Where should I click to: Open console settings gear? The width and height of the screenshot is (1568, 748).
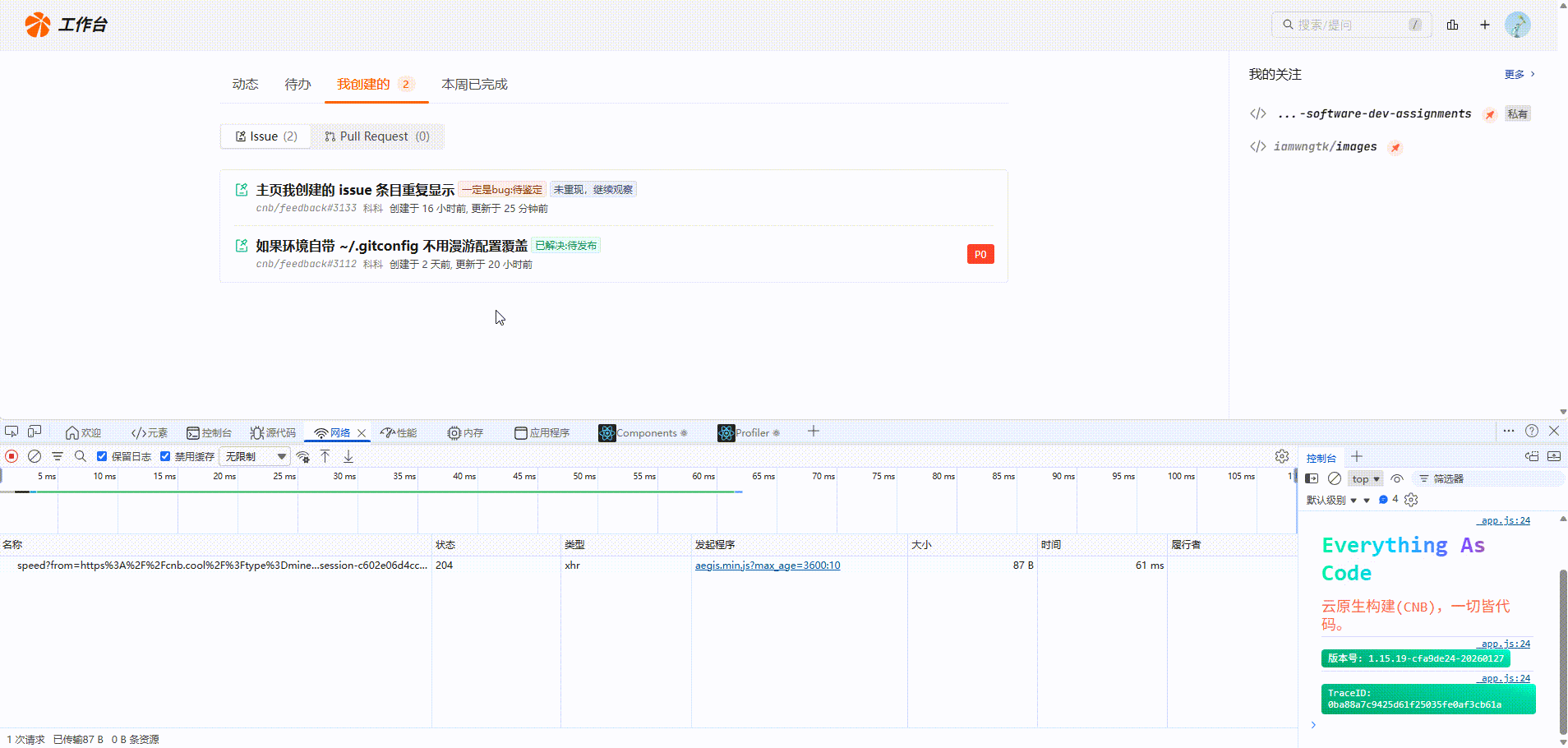1411,499
